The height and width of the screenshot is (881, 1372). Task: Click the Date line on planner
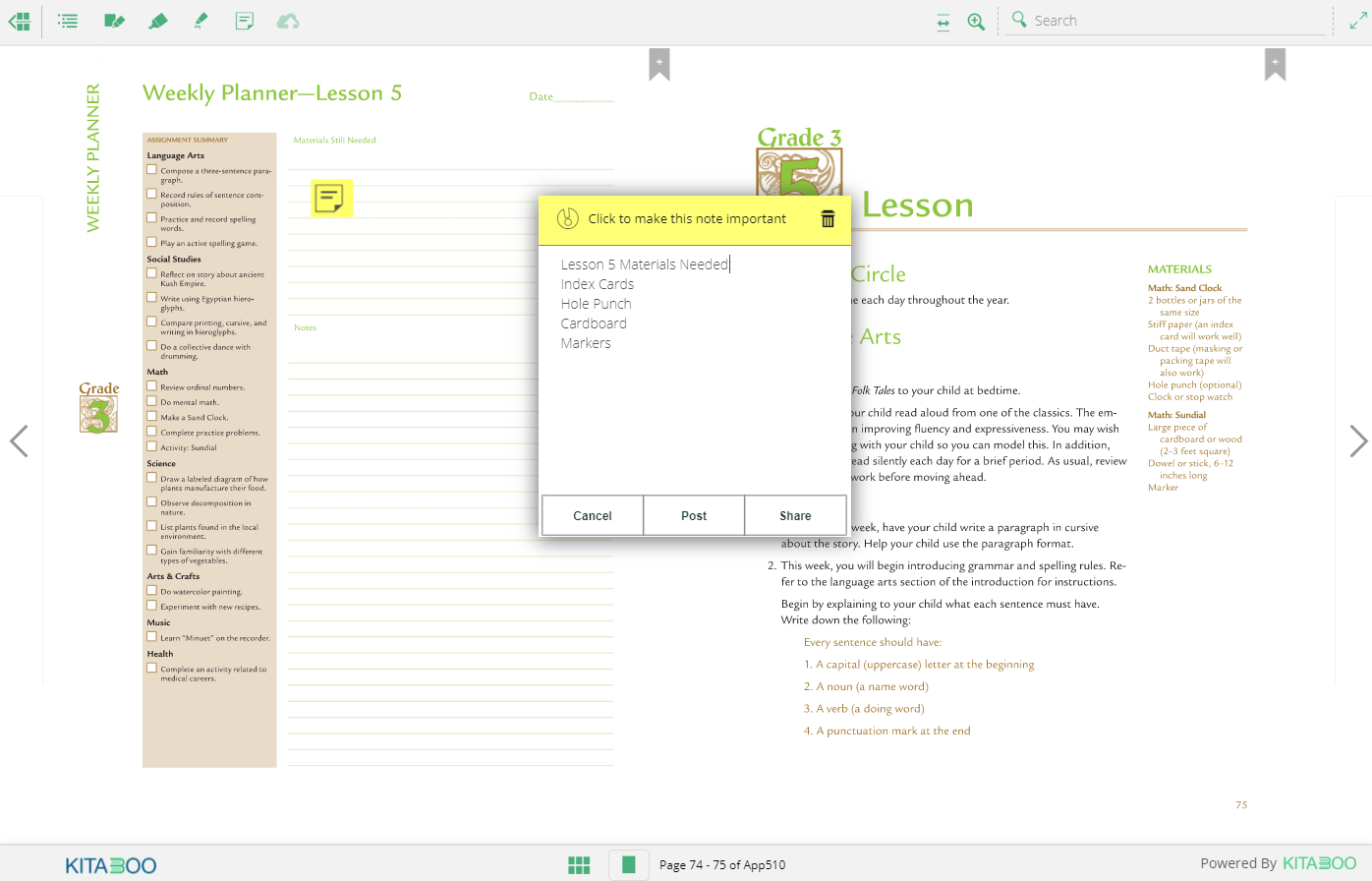(x=571, y=96)
